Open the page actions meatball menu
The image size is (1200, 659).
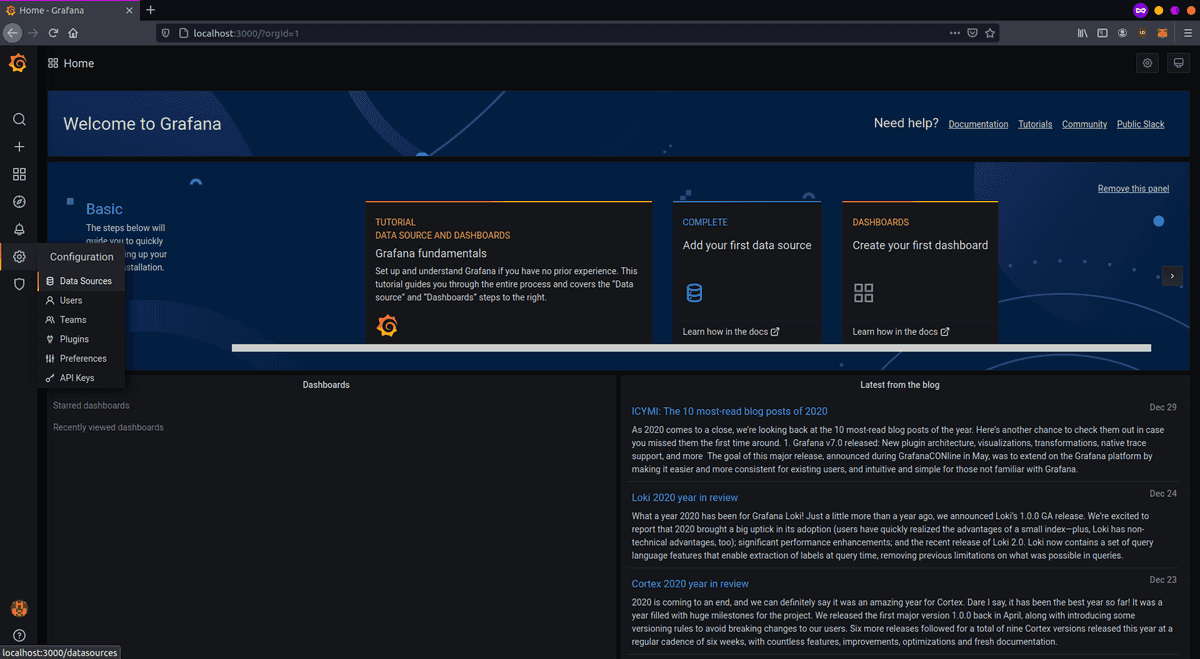click(954, 32)
